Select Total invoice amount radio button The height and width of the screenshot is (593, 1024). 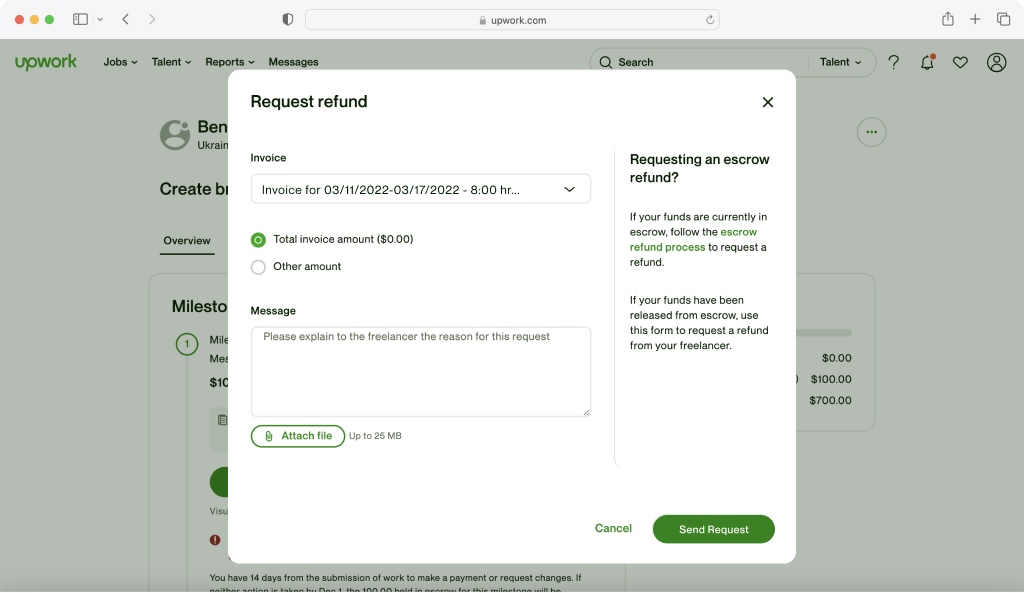coord(259,240)
